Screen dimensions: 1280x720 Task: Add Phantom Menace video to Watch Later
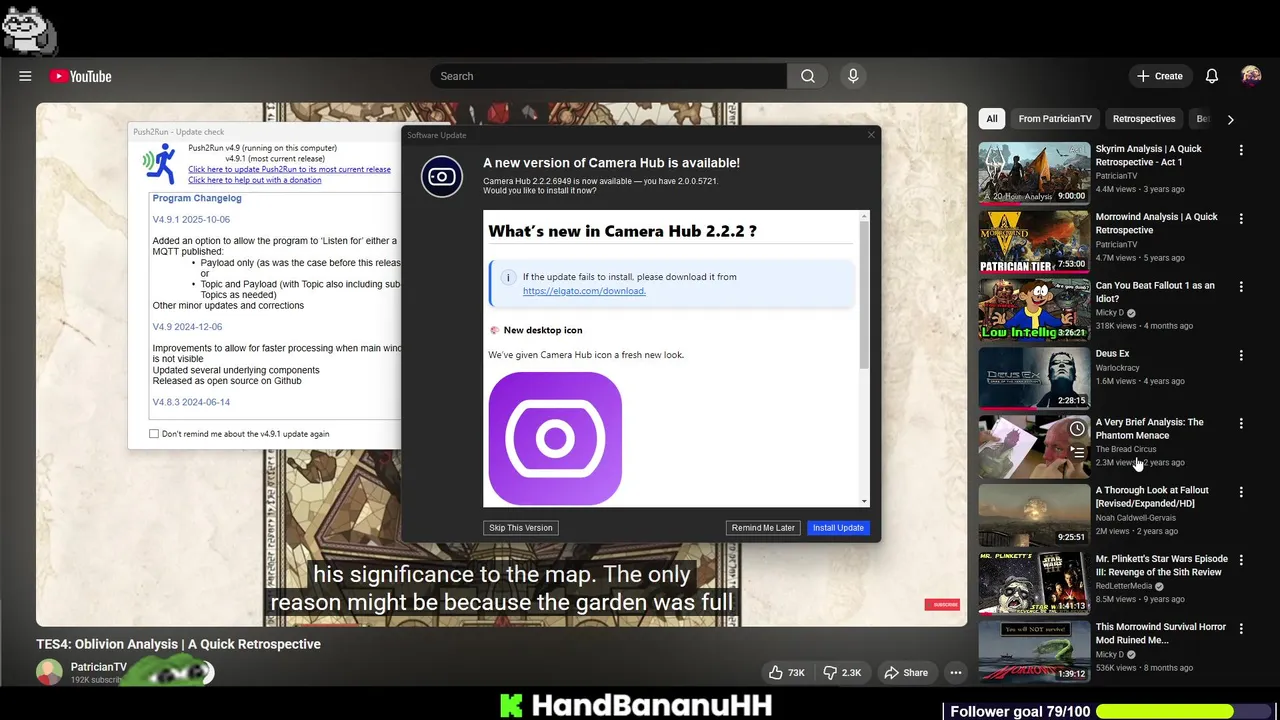coord(1077,429)
